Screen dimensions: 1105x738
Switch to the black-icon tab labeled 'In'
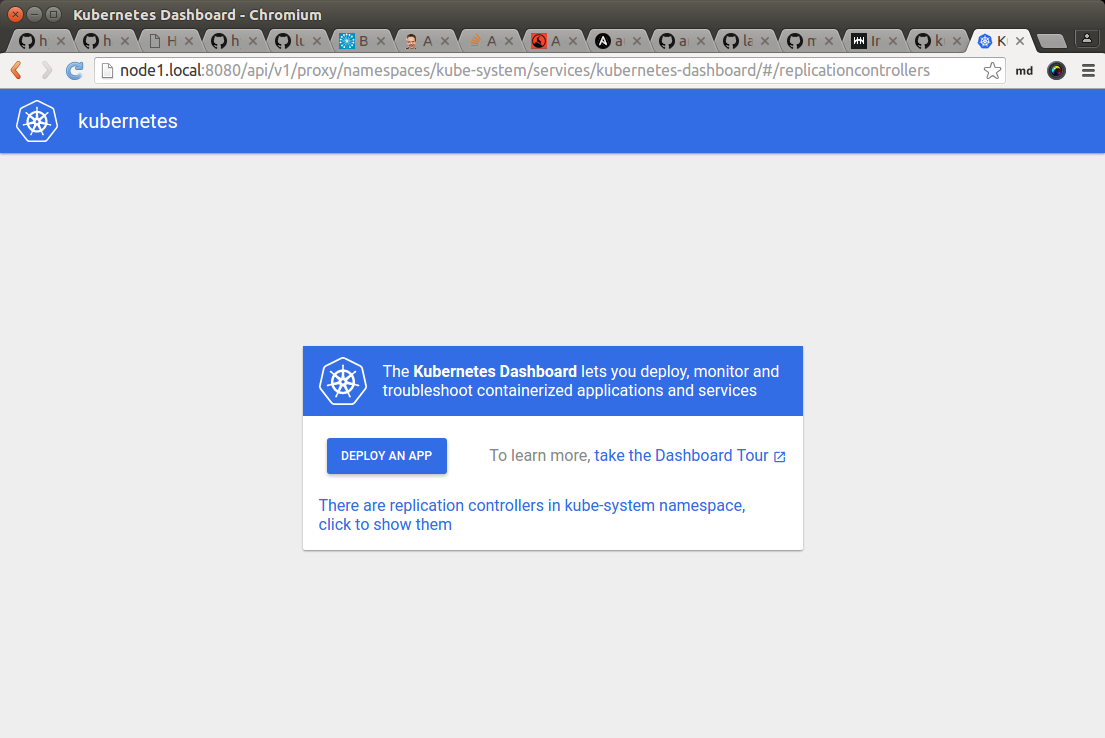(875, 41)
